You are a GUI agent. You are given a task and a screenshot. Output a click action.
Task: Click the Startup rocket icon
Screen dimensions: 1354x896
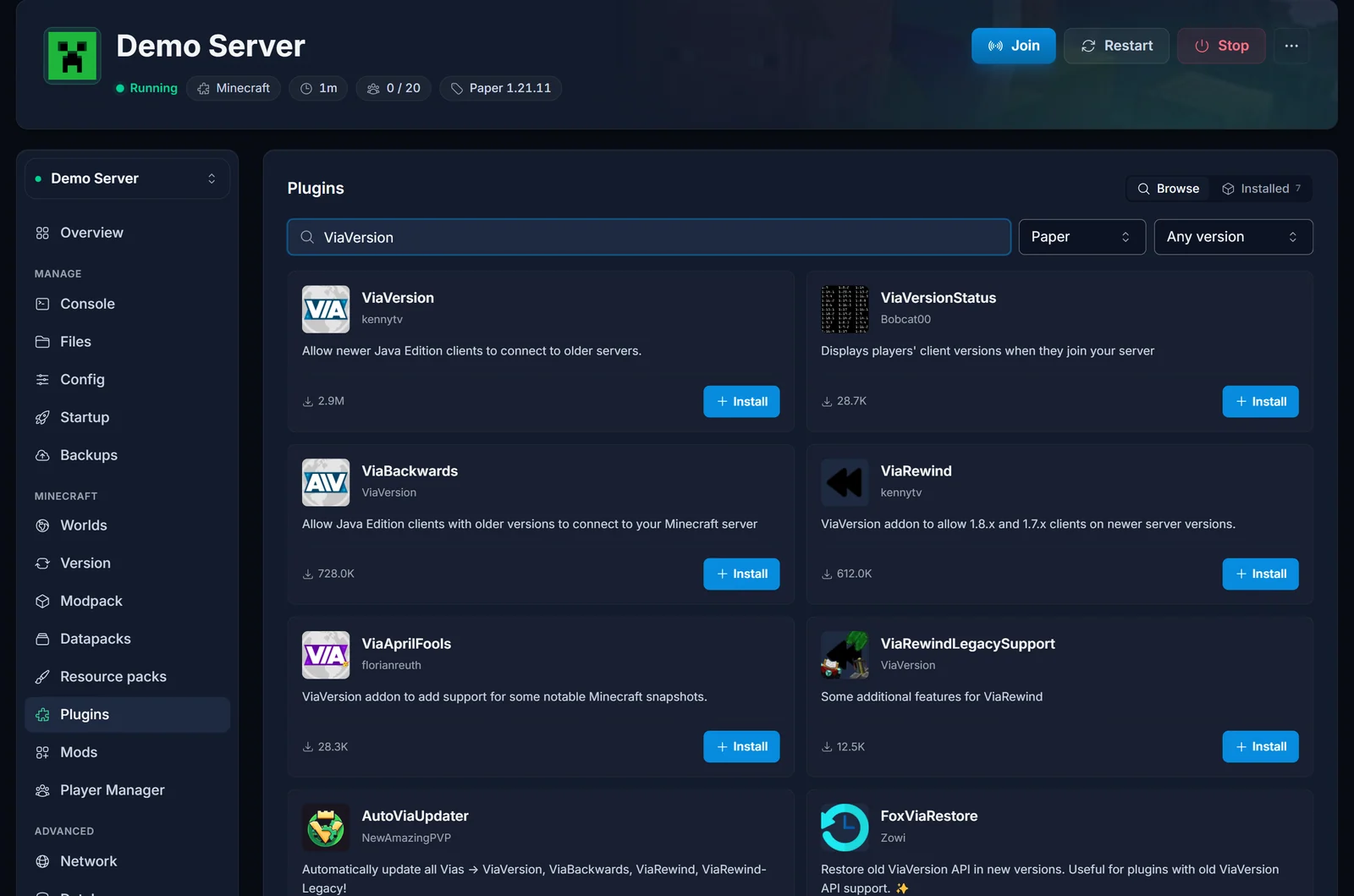[x=42, y=417]
